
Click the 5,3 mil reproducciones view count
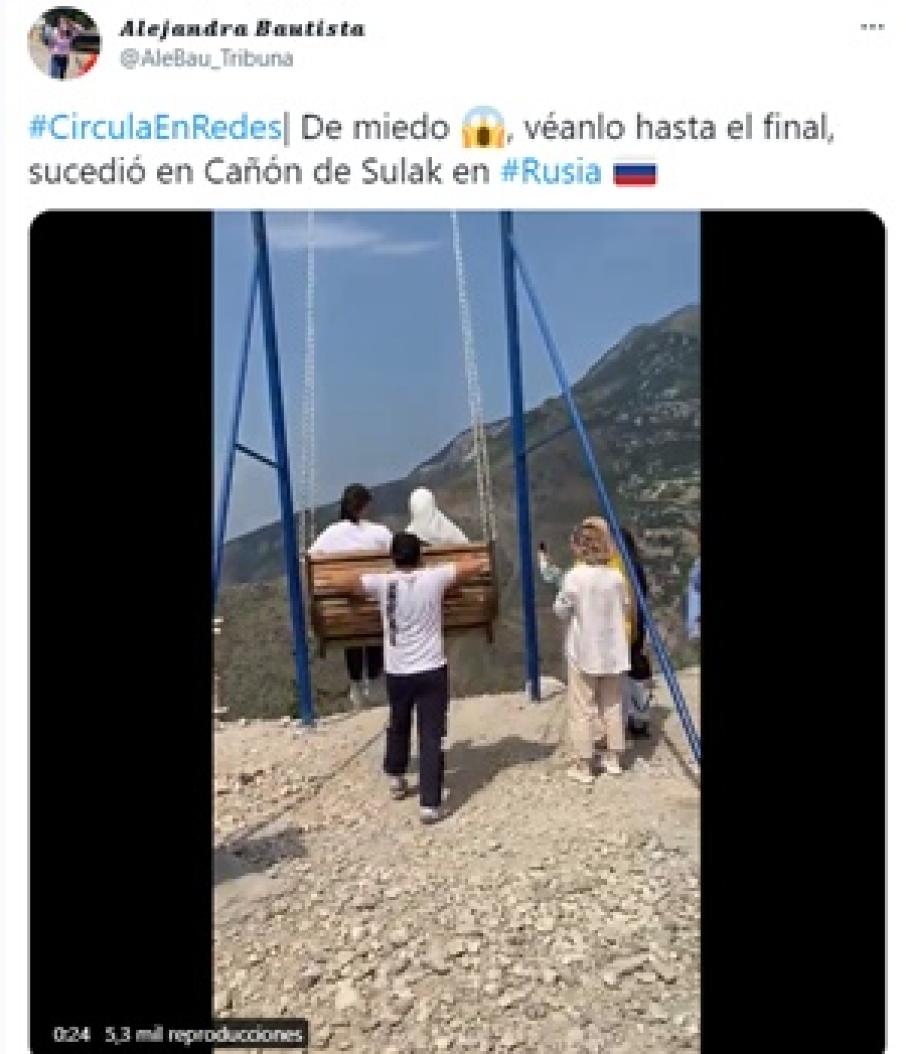[202, 1034]
